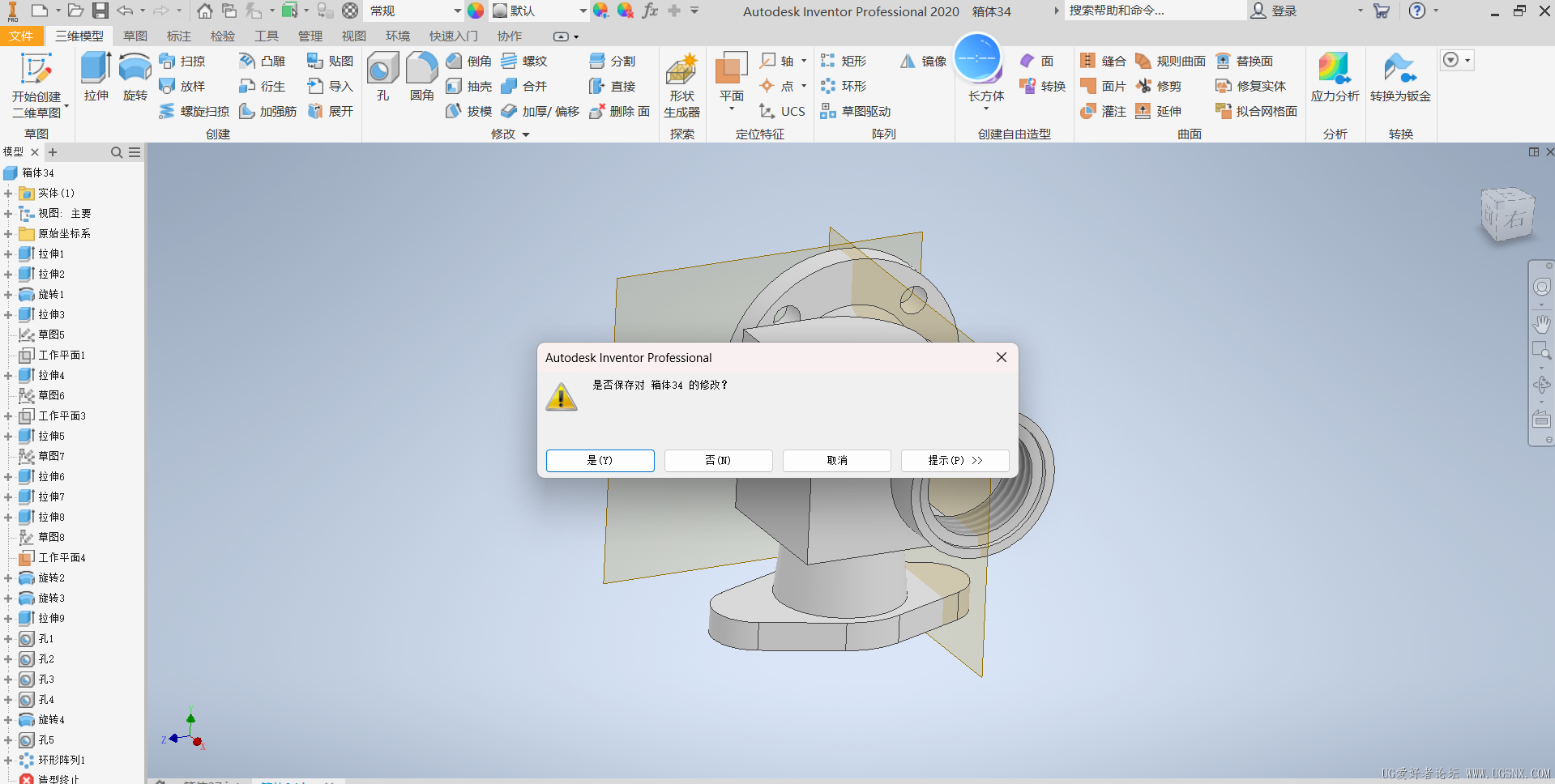
Task: Select the 加强筋 rib tool
Action: [267, 111]
